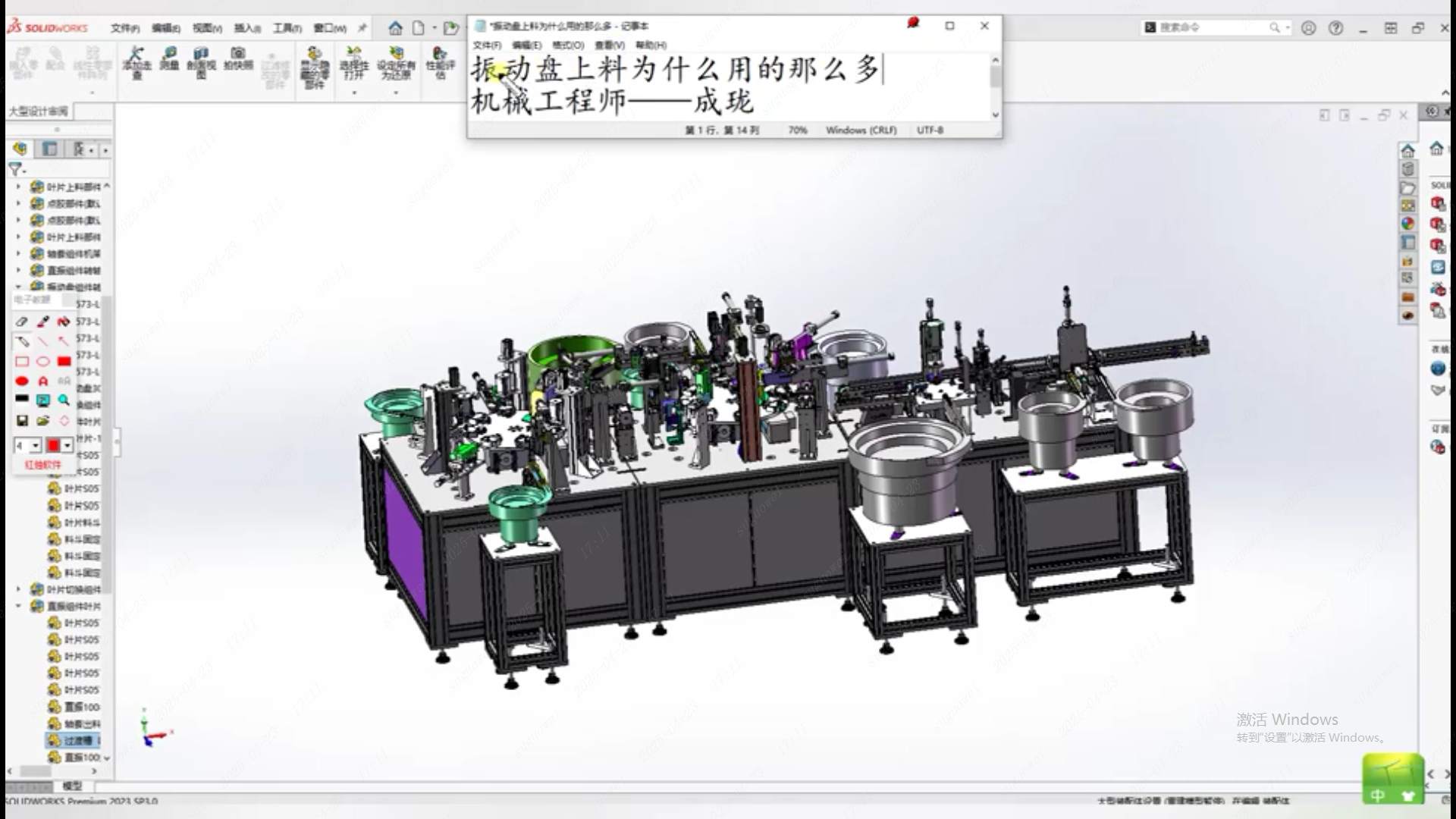Open the Notepad 格式(O) menu
The height and width of the screenshot is (819, 1456).
[x=568, y=45]
